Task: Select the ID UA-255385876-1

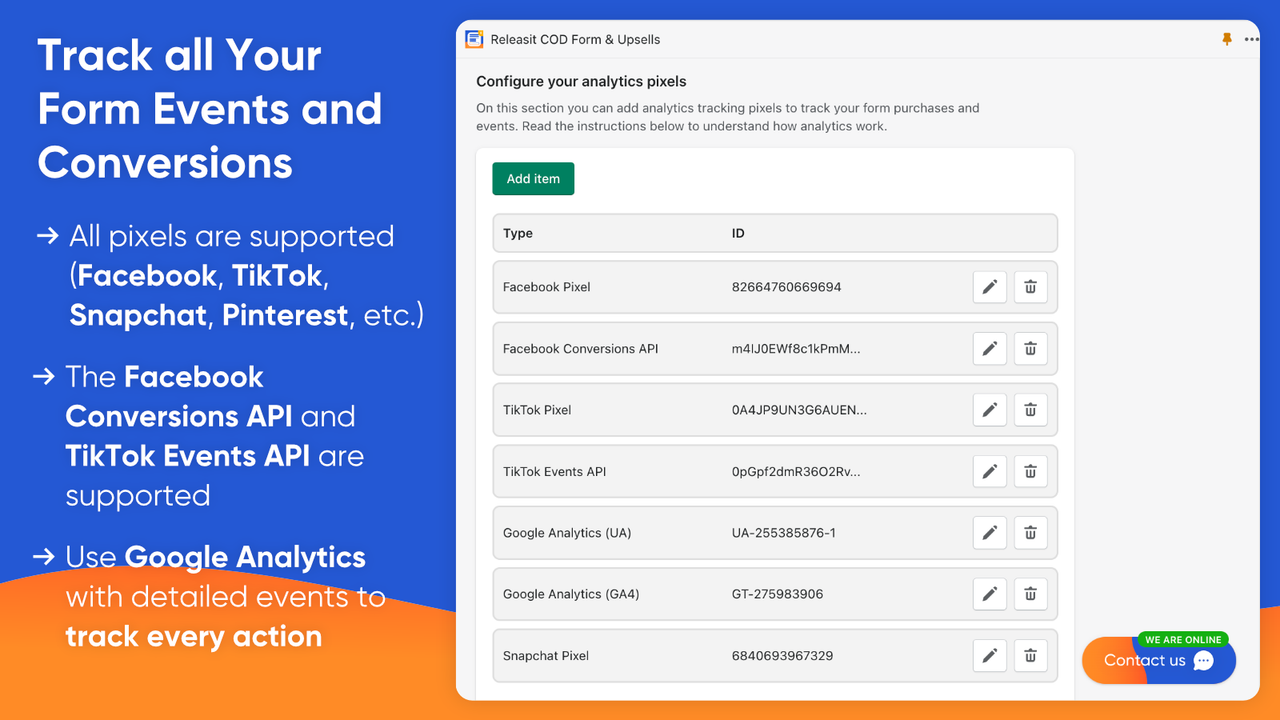Action: [x=784, y=533]
